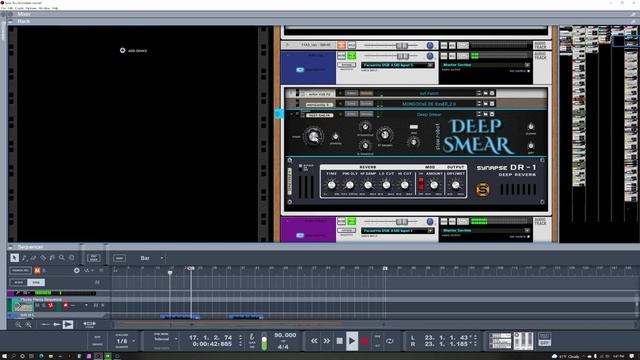Select the arrow Selection tool in the sequencer
This screenshot has height=360, width=640.
[14, 258]
